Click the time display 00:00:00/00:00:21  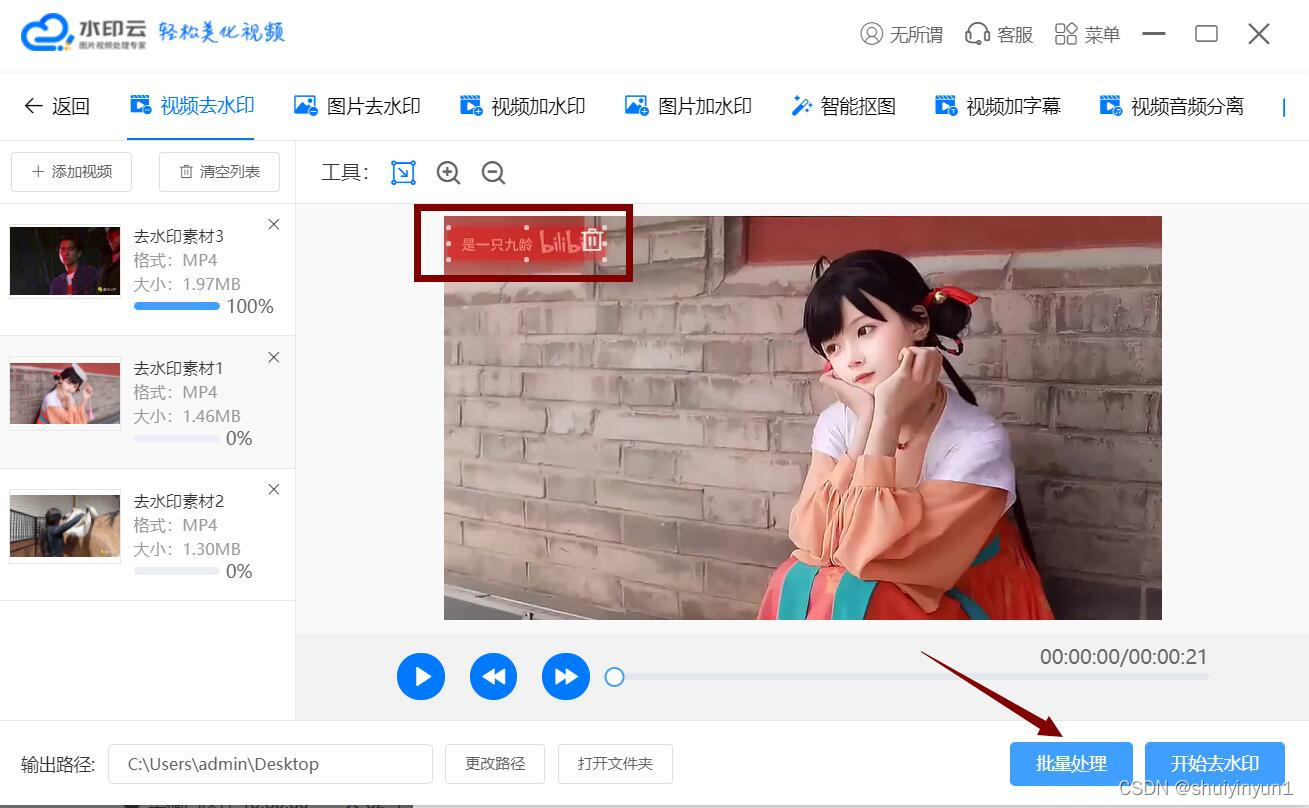(x=1124, y=657)
